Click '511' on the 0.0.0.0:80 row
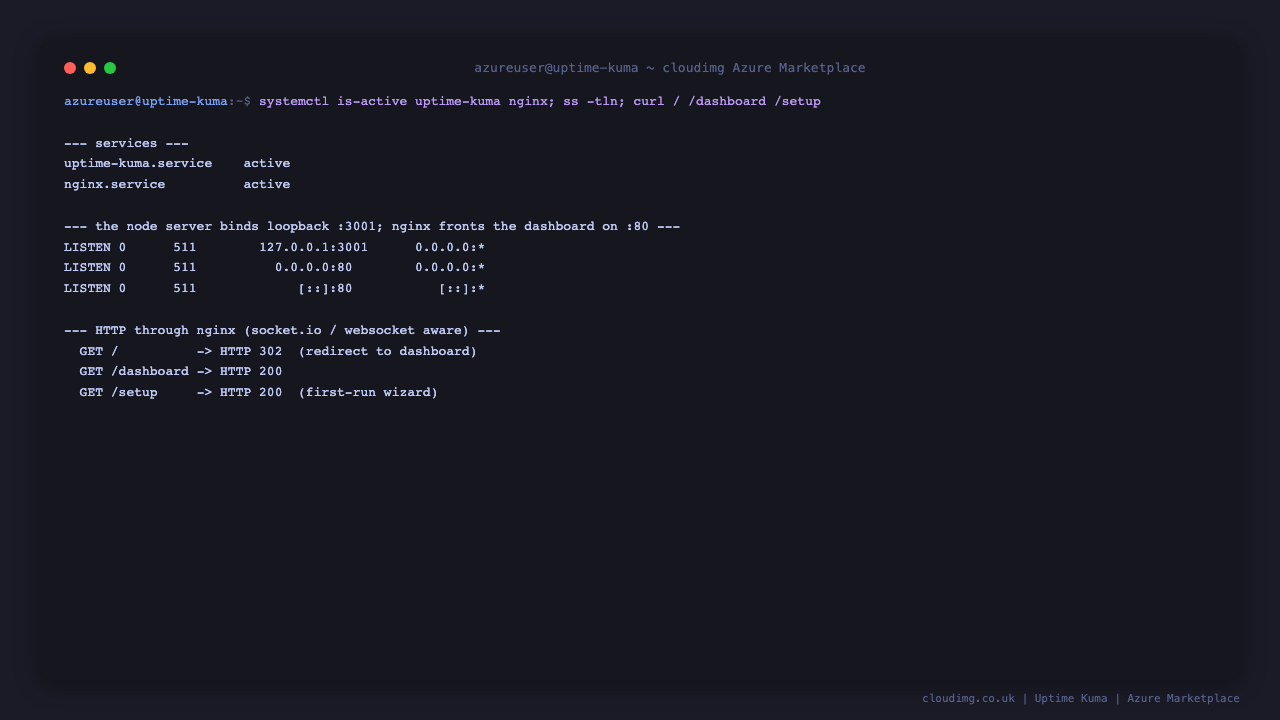This screenshot has width=1280, height=720. (x=185, y=267)
